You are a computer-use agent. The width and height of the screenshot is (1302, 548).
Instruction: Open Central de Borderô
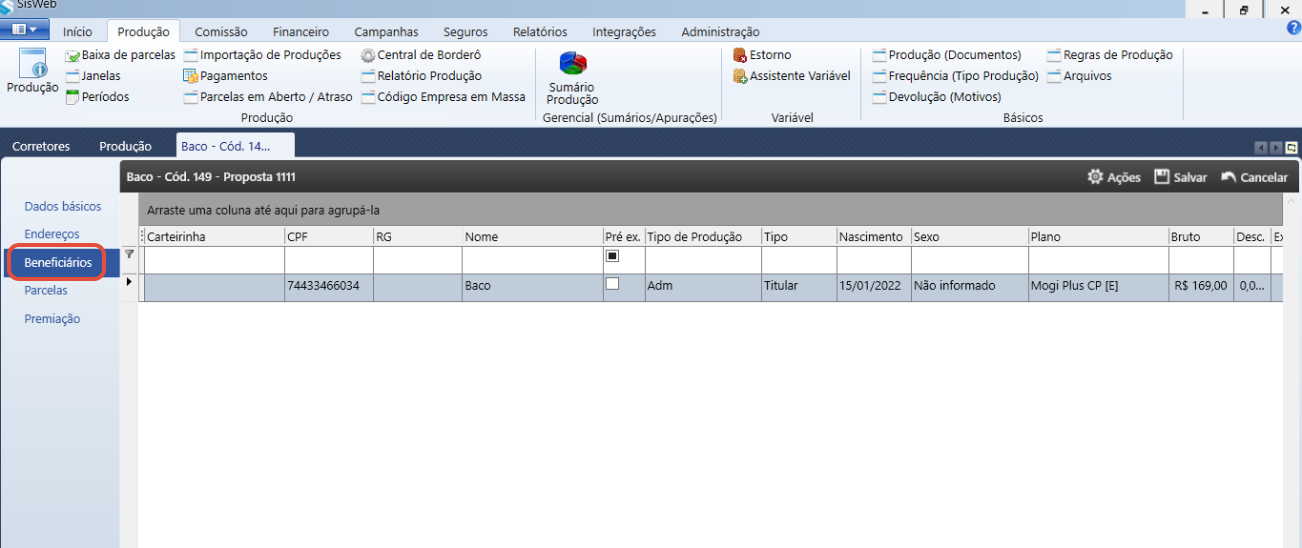[x=421, y=55]
